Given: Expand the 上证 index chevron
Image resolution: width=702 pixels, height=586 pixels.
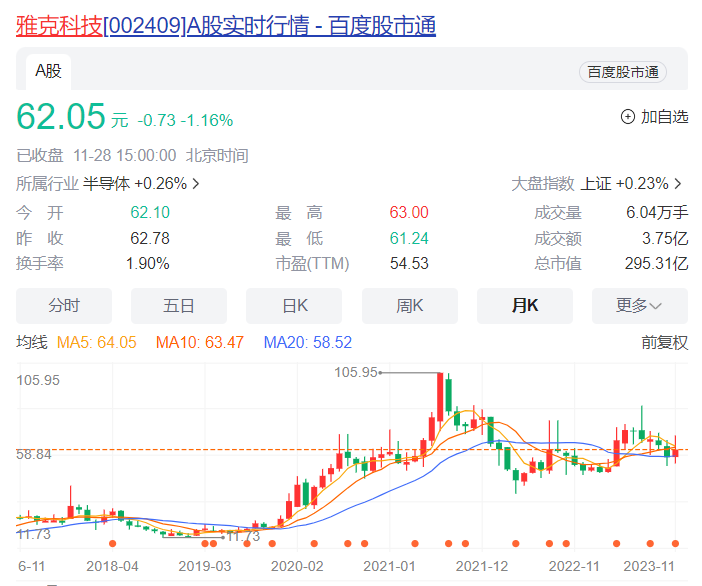Looking at the screenshot, I should point(678,184).
